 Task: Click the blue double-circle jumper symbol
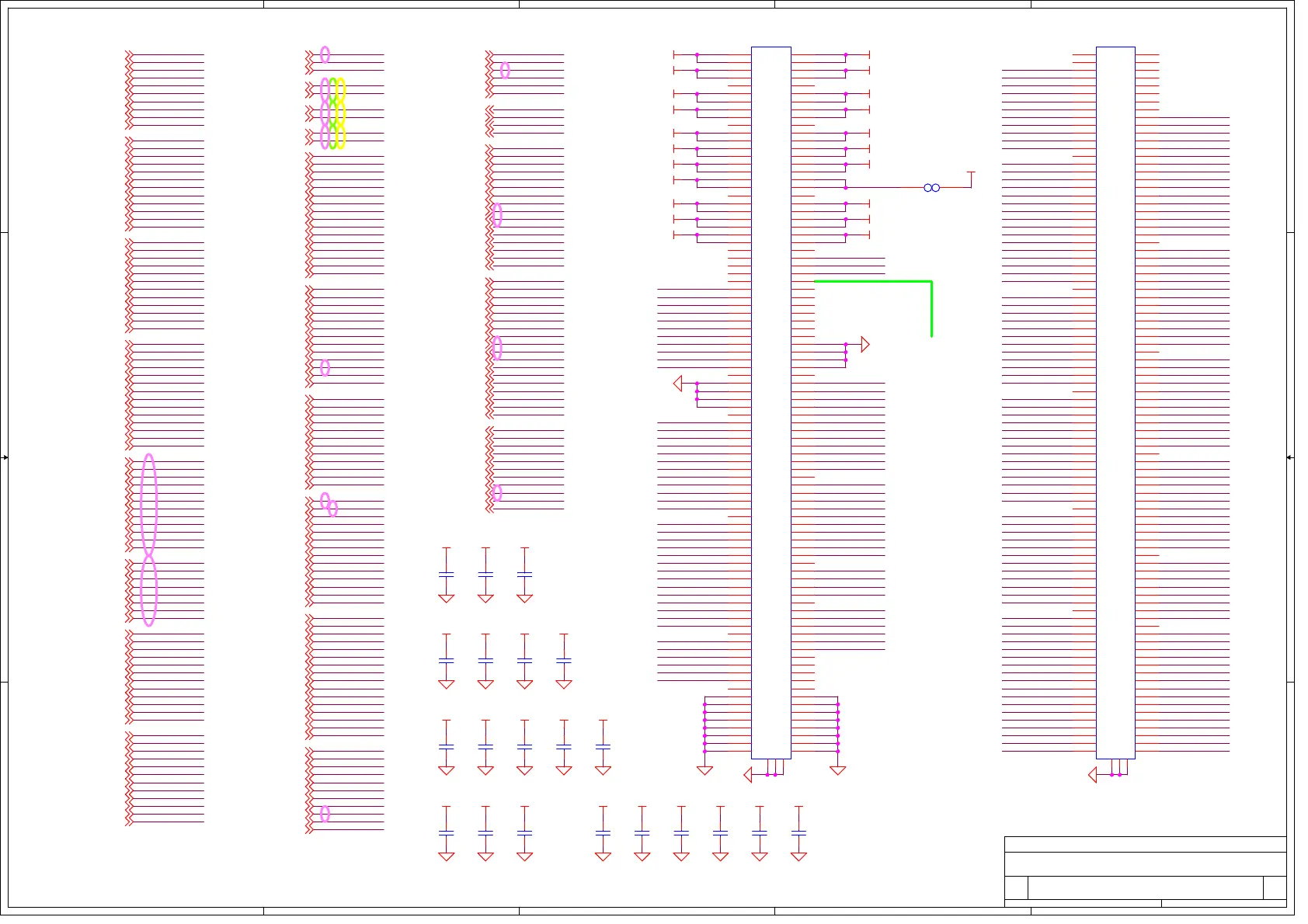932,188
